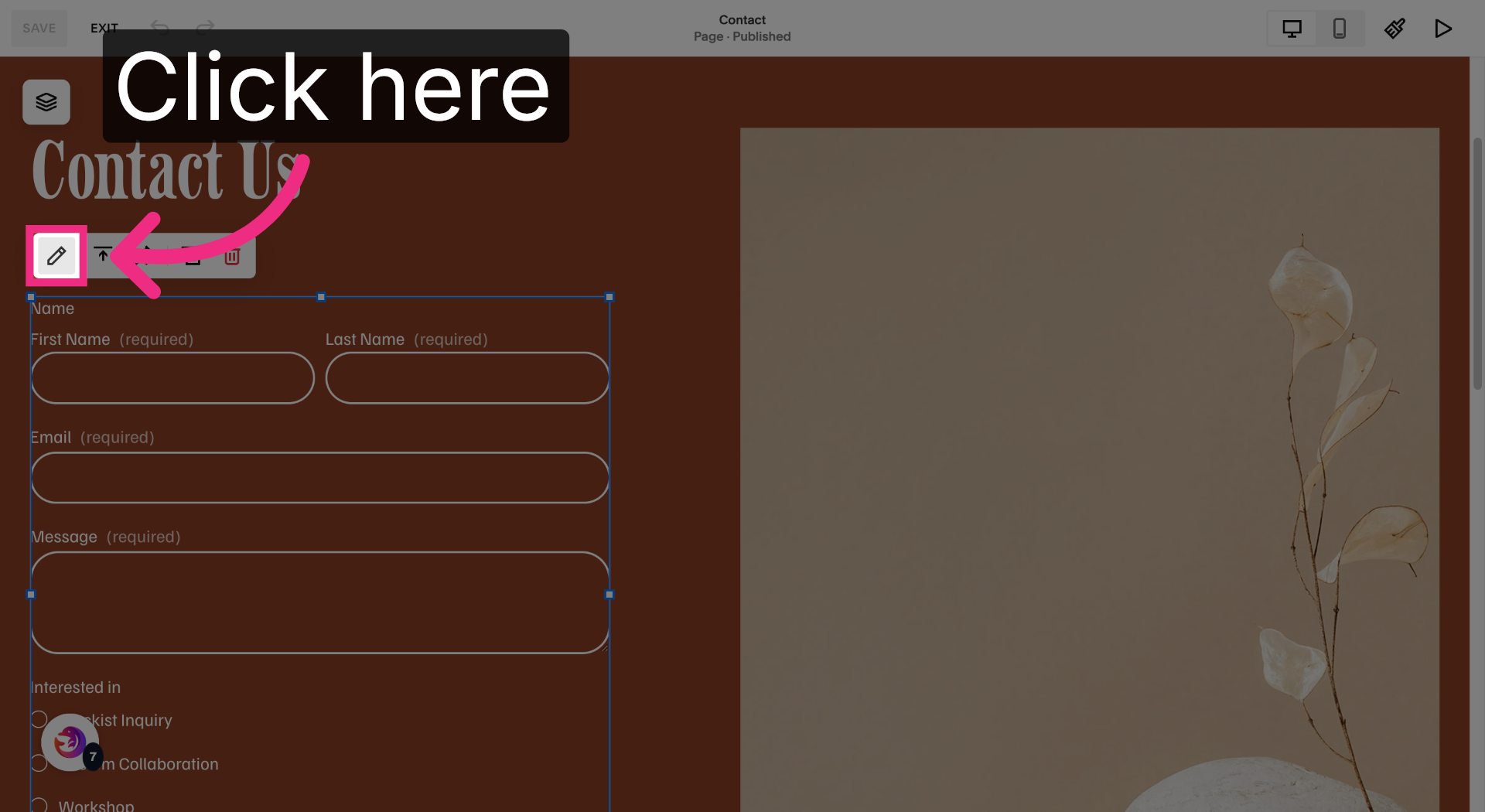1485x812 pixels.
Task: Open site styles paintbrush icon
Action: (x=1395, y=29)
